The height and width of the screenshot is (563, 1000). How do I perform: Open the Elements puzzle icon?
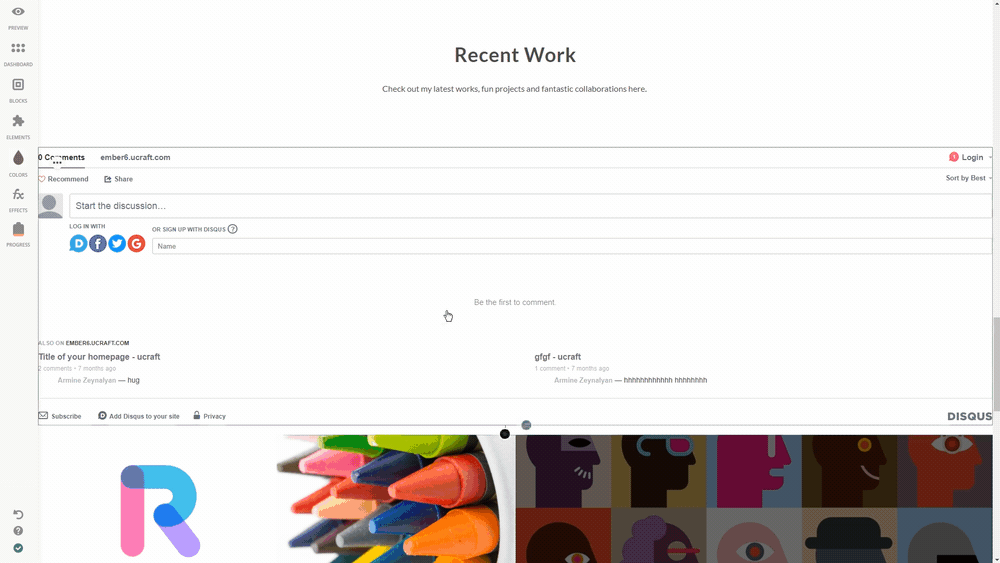[18, 121]
